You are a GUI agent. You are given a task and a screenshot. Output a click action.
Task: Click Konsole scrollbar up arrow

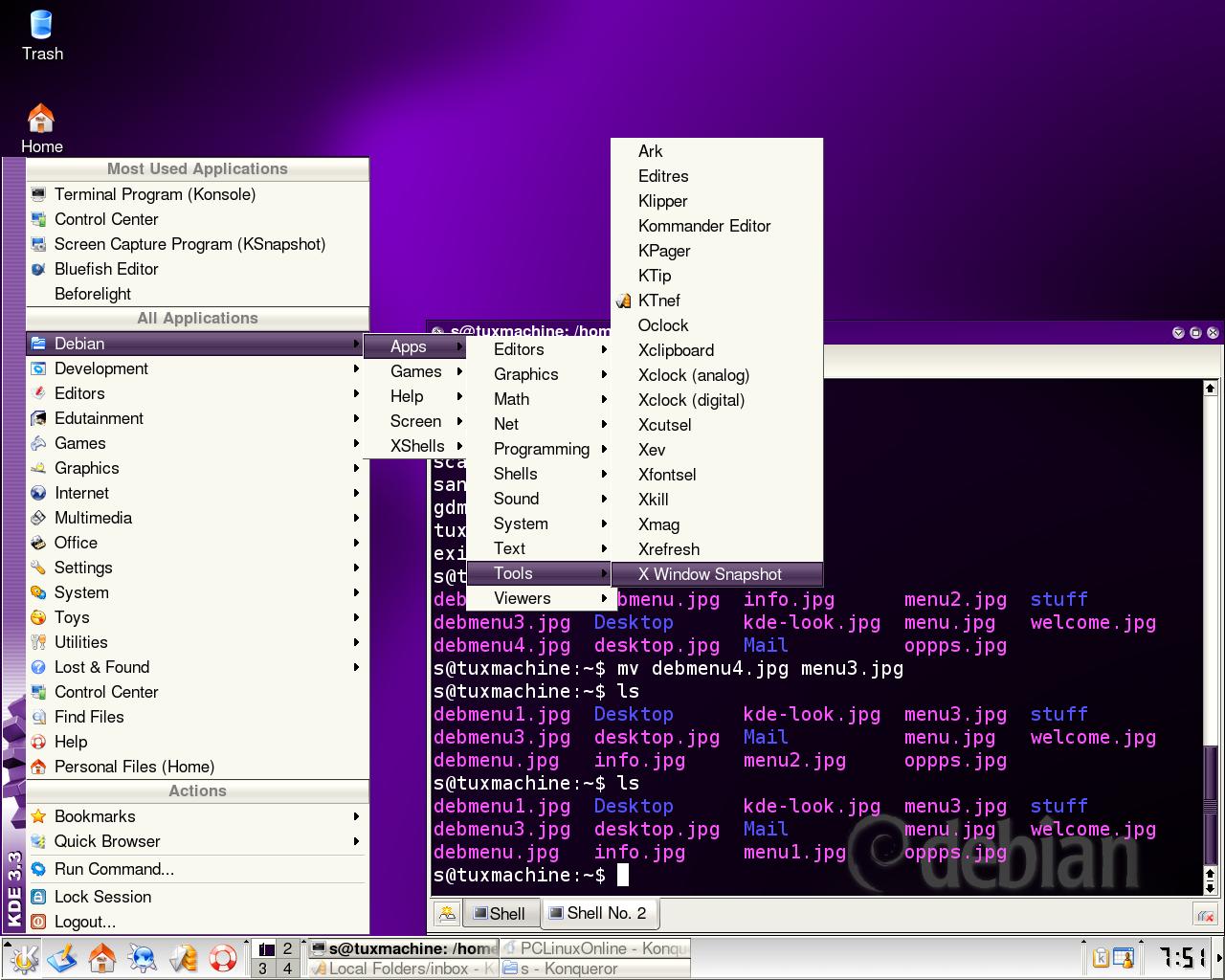click(x=1210, y=388)
